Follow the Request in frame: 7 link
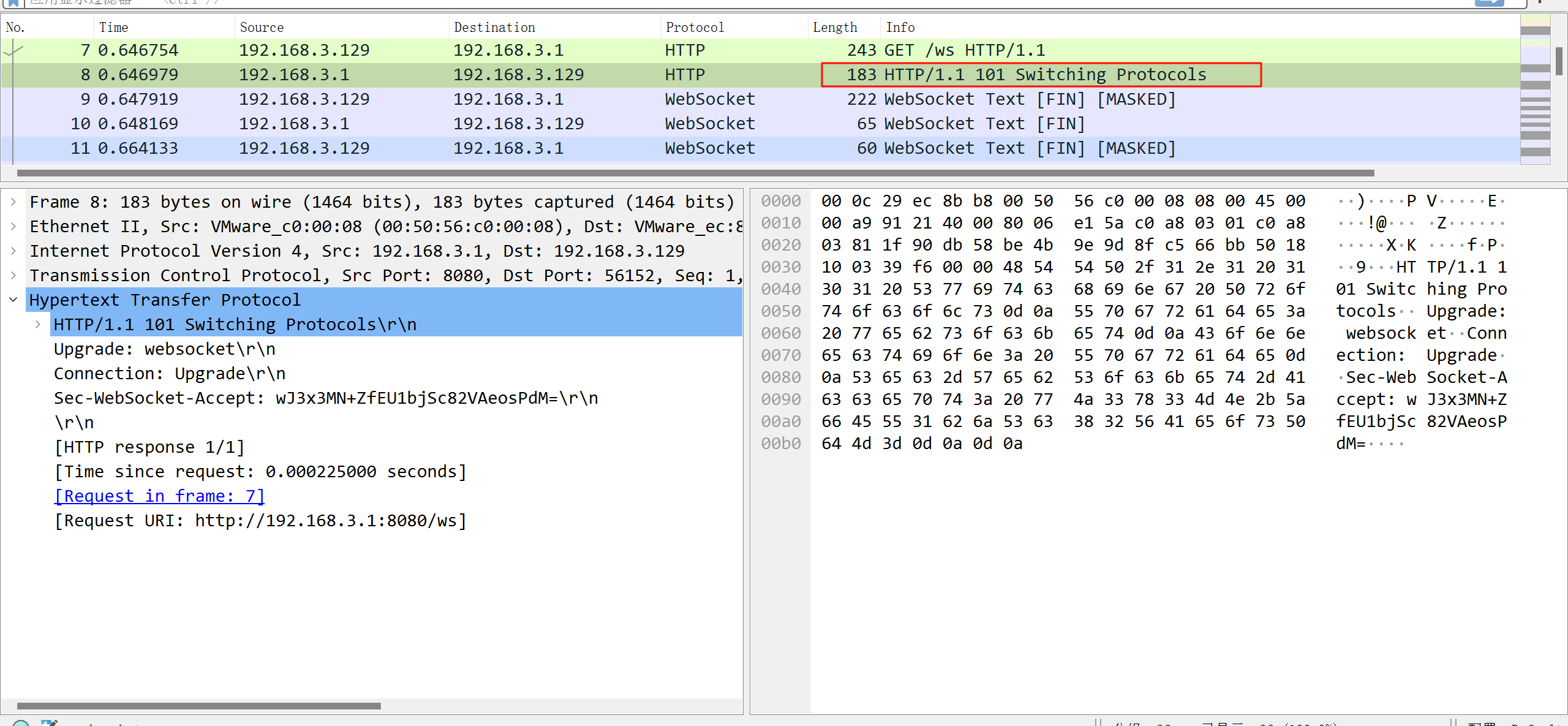Screen dimensions: 1568x726 click(x=159, y=496)
